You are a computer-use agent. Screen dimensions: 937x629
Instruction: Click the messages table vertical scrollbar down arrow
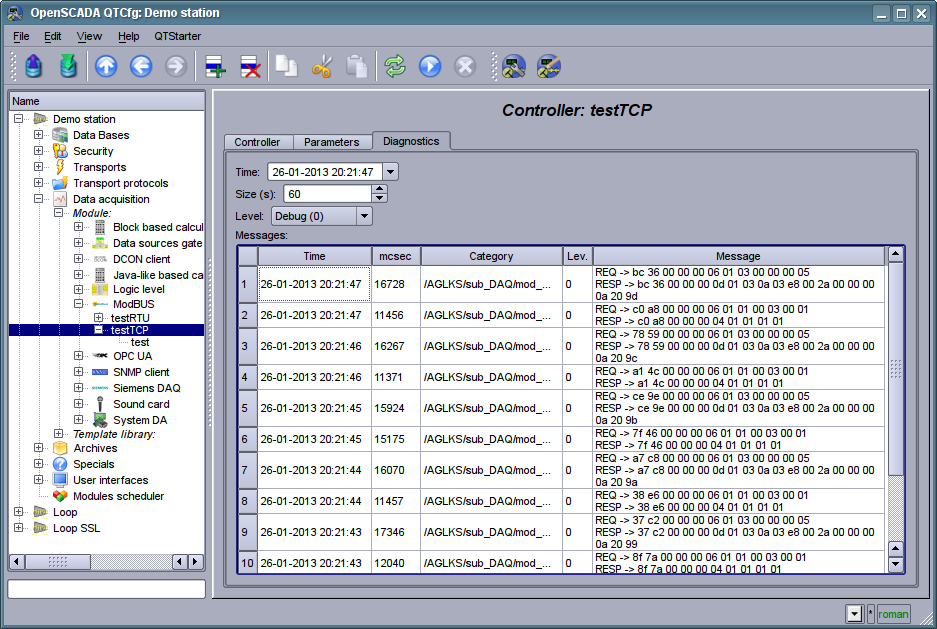pyautogui.click(x=895, y=564)
